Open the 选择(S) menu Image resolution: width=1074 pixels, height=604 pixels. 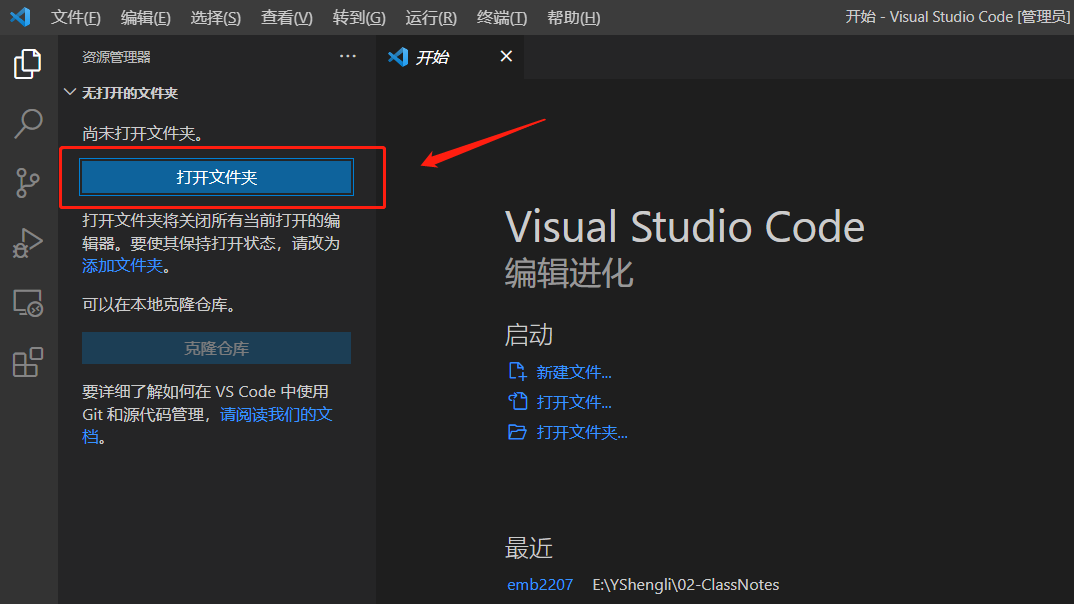(215, 17)
